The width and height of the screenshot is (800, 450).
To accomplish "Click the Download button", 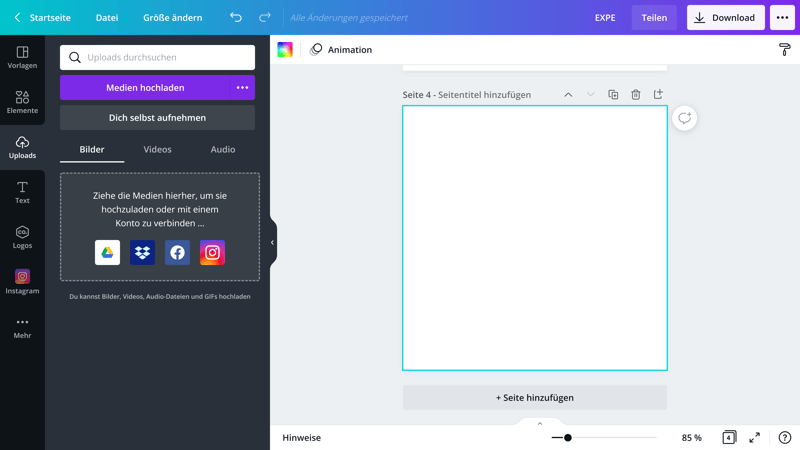I will click(x=726, y=17).
